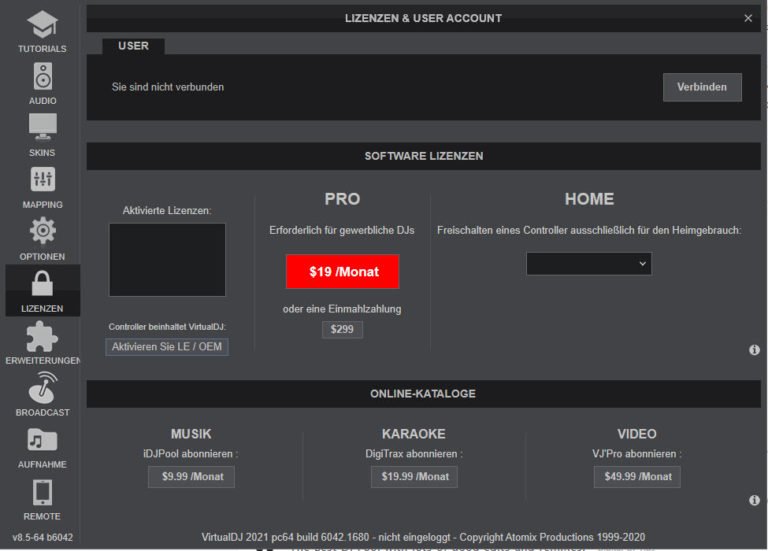Click 'Aktivierte Lizenzen:' label

pyautogui.click(x=167, y=211)
